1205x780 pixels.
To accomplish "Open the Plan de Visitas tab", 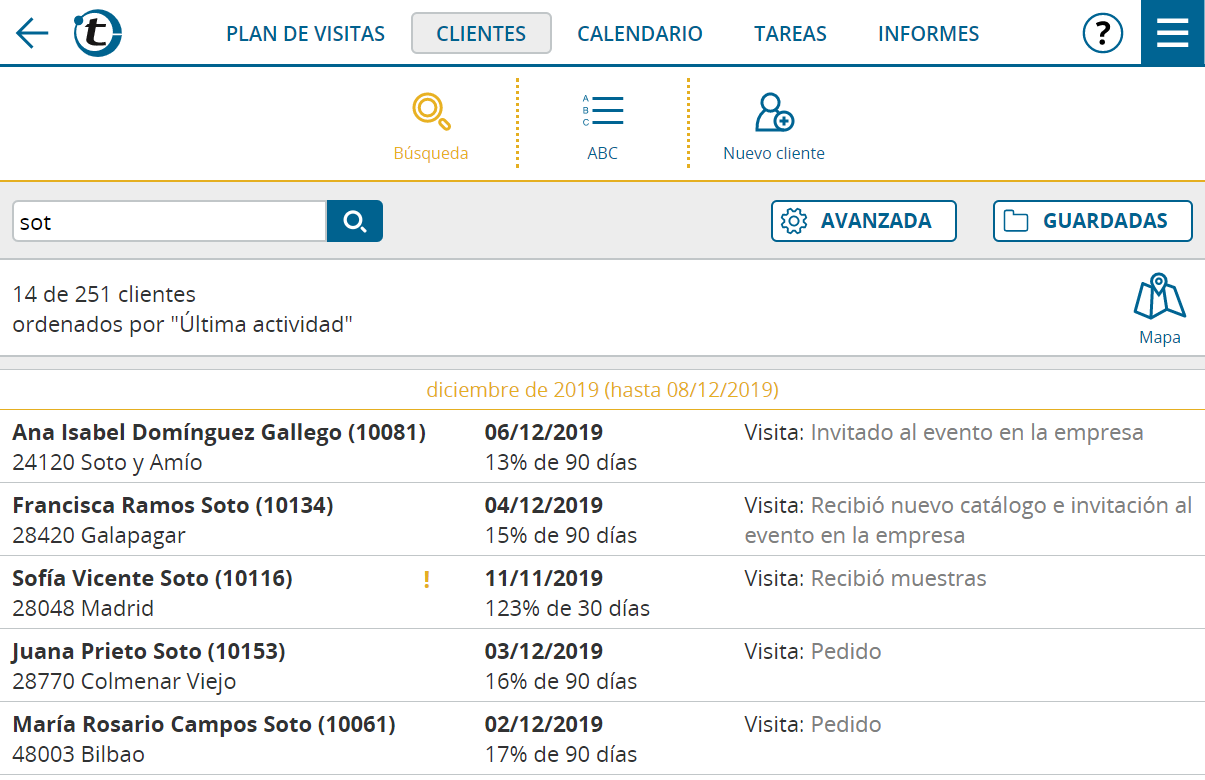I will click(305, 33).
